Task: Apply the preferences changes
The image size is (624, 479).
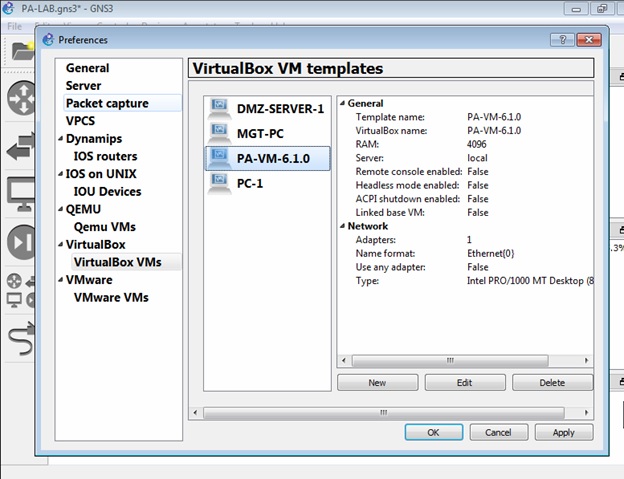Action: 564,432
